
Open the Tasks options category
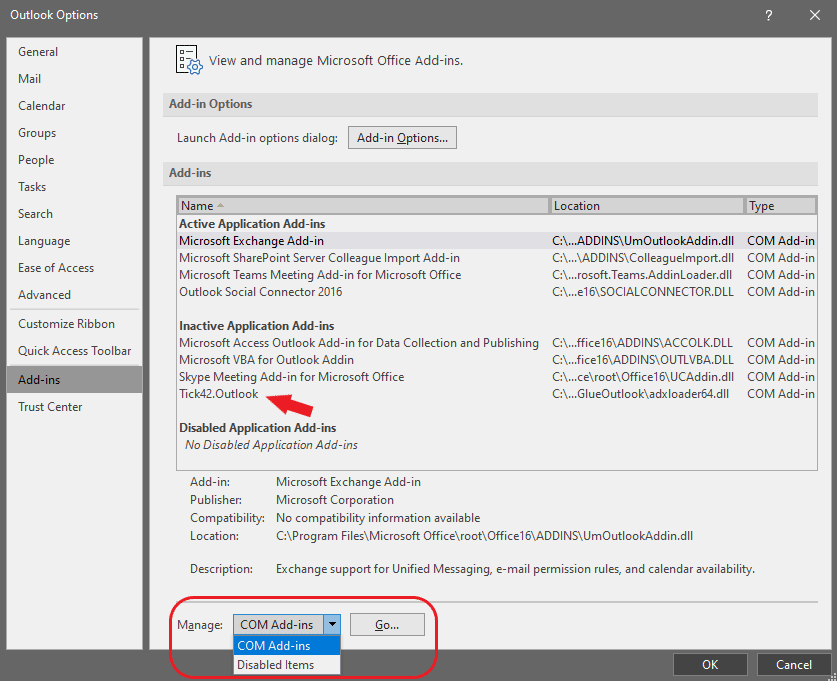click(x=75, y=187)
